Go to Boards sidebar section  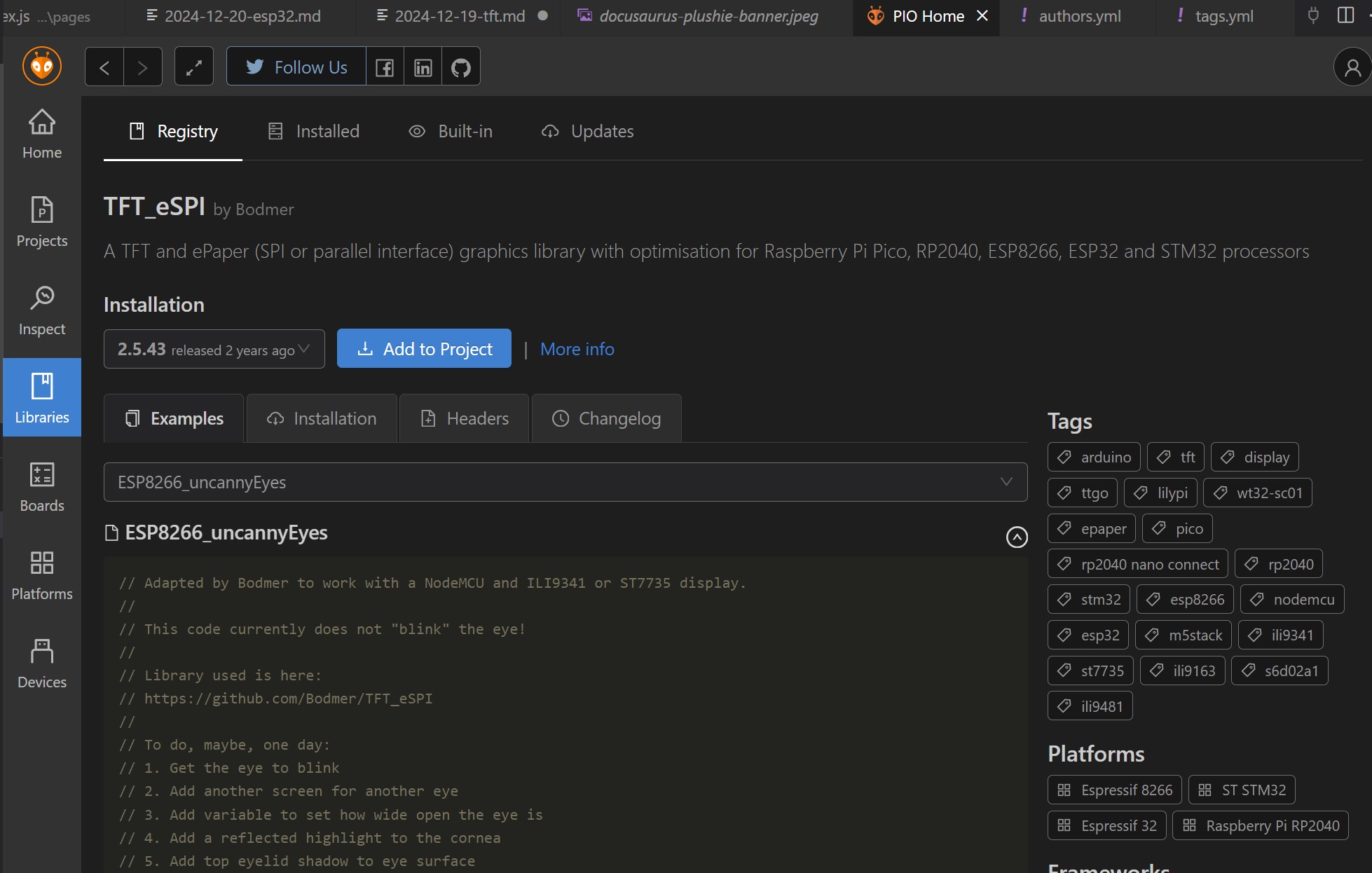pos(42,487)
